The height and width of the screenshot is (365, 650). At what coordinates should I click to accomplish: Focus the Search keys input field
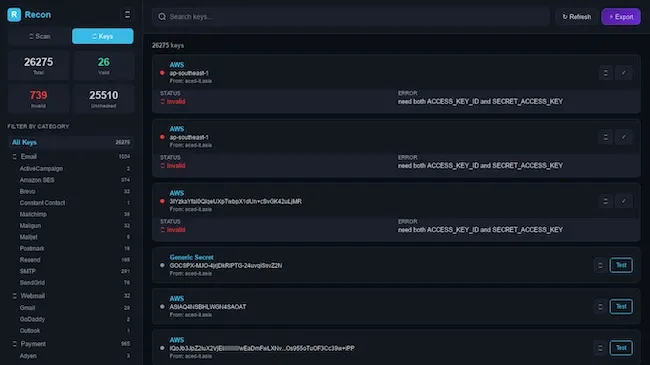click(x=350, y=17)
